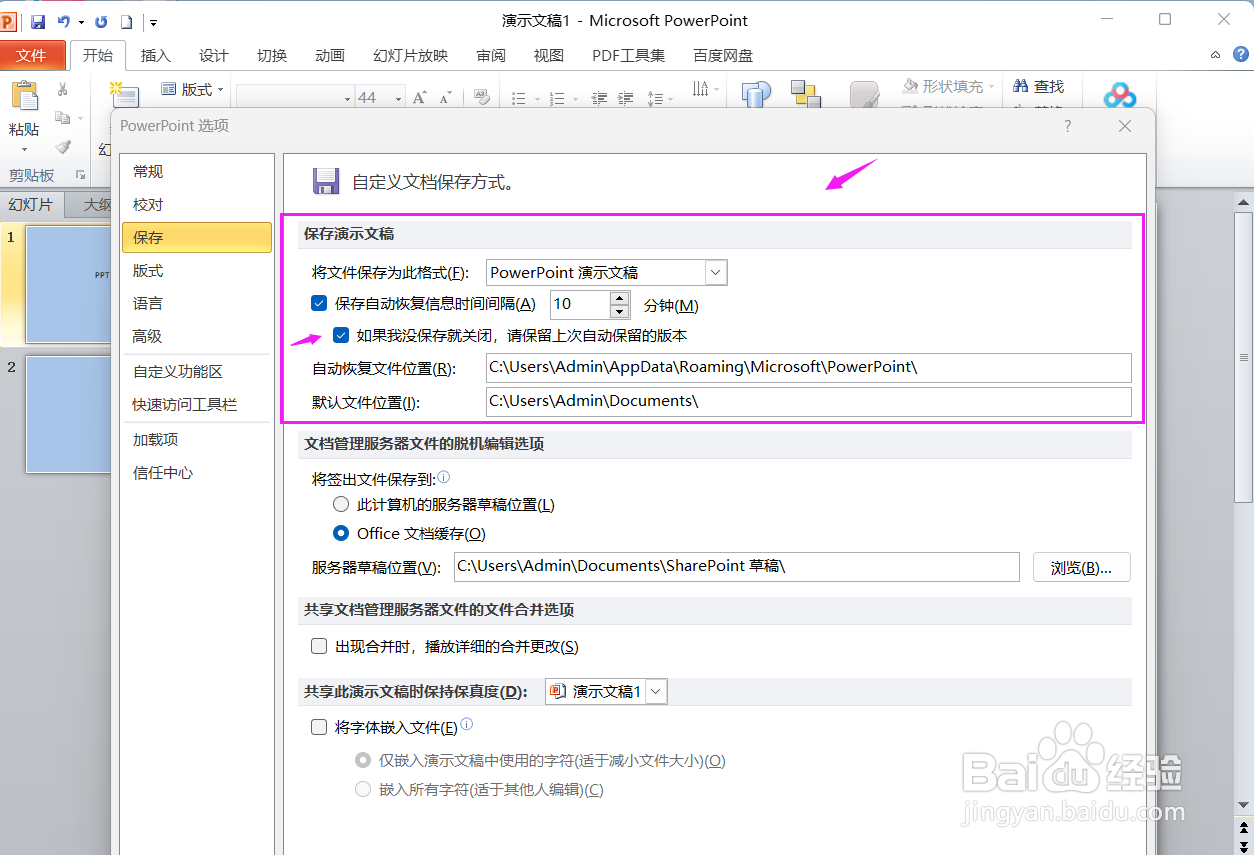
Task: Click the PowerPoint help icon at top right
Action: [1240, 56]
